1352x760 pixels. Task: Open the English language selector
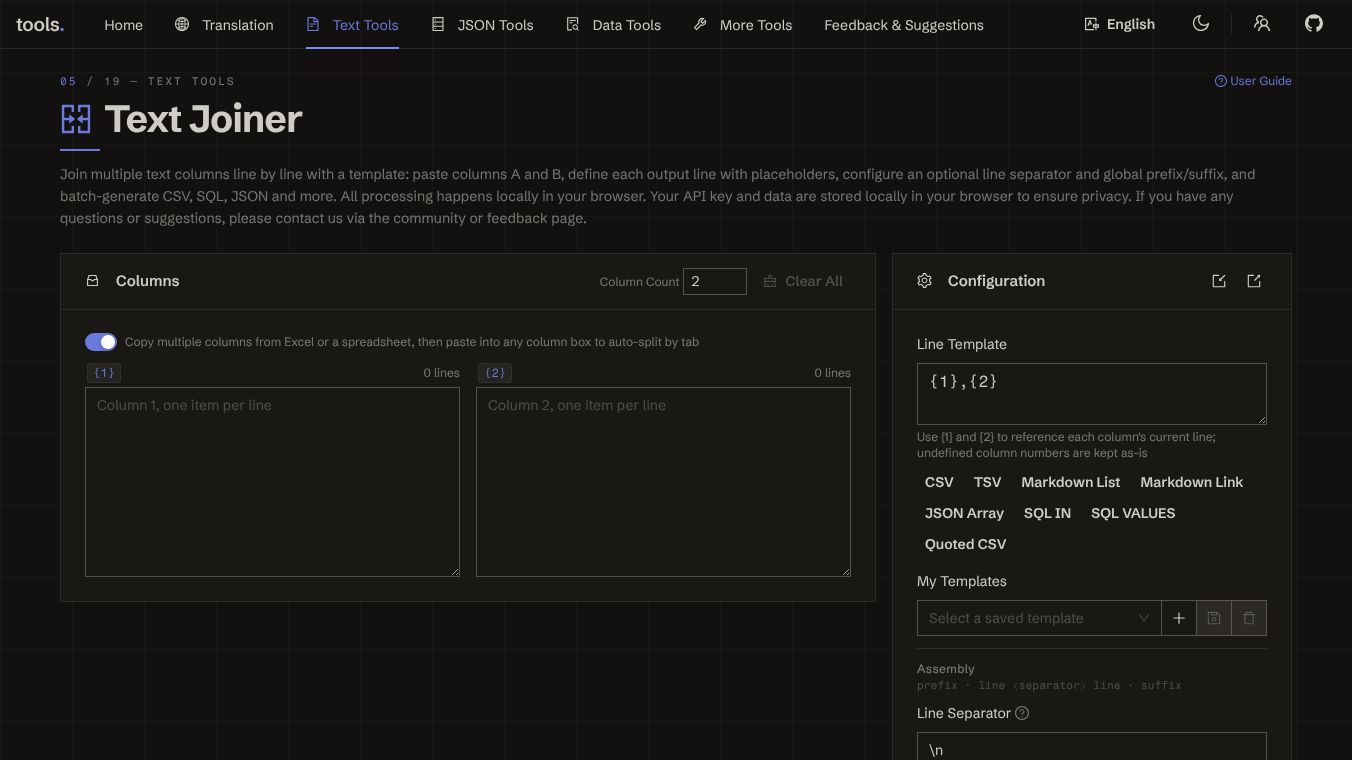pyautogui.click(x=1119, y=24)
